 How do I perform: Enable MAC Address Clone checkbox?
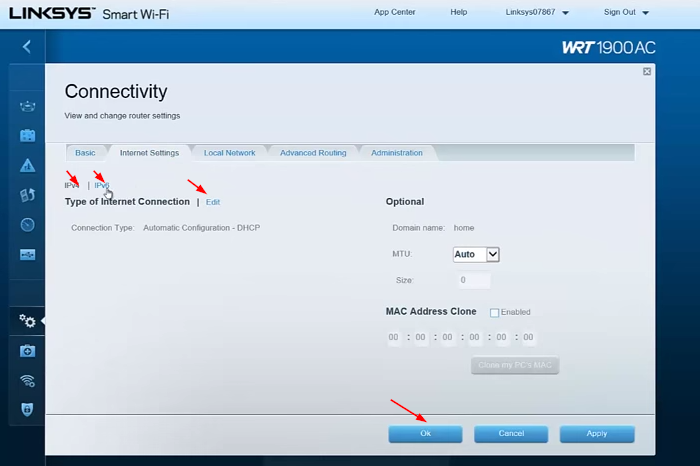494,312
